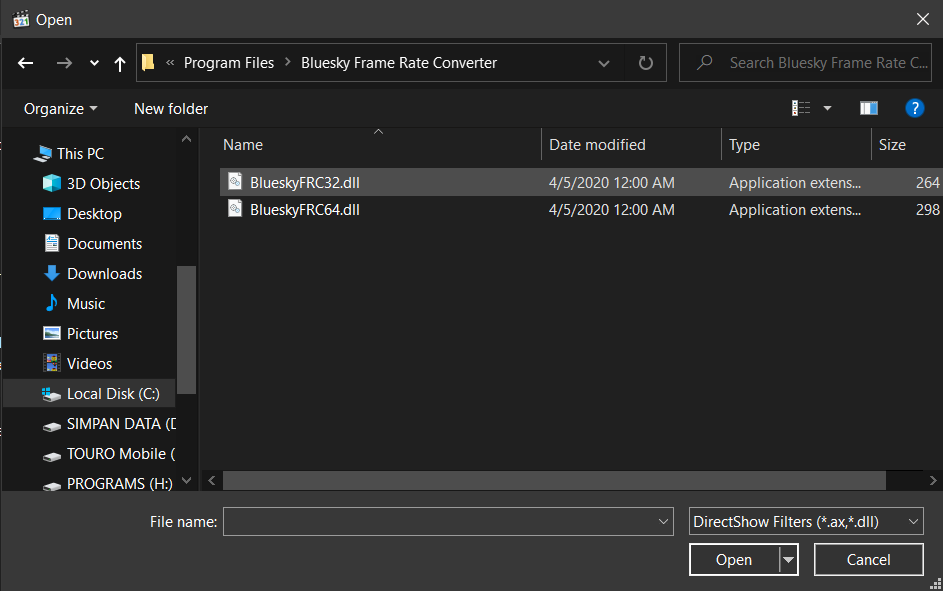Click the Open button
Image resolution: width=943 pixels, height=591 pixels.
pos(734,560)
